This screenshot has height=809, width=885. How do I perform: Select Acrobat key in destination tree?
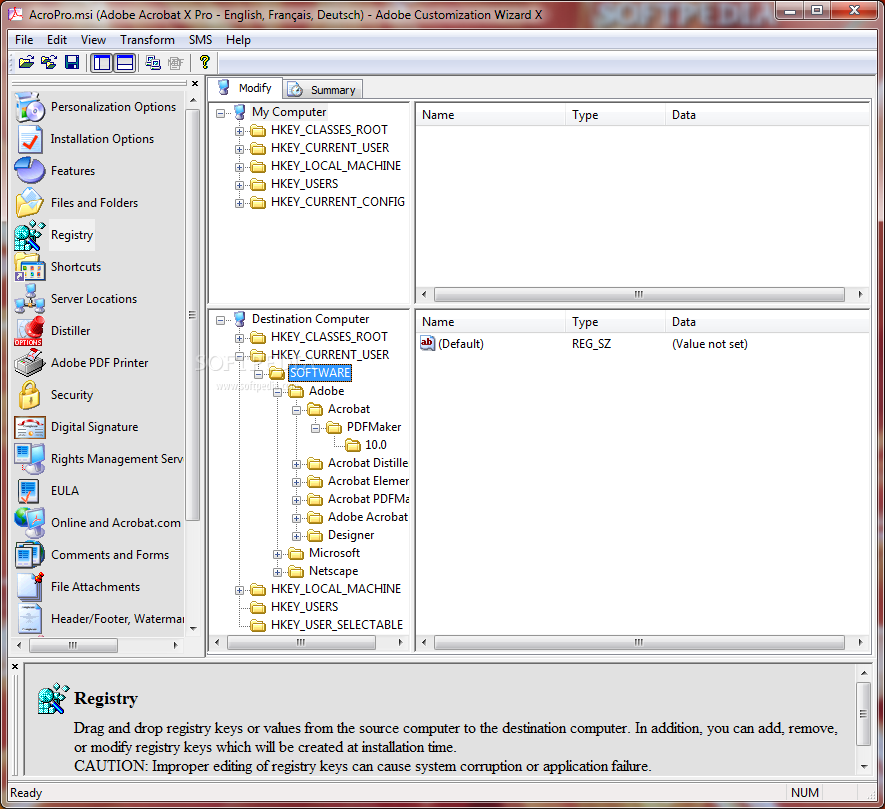(x=348, y=409)
